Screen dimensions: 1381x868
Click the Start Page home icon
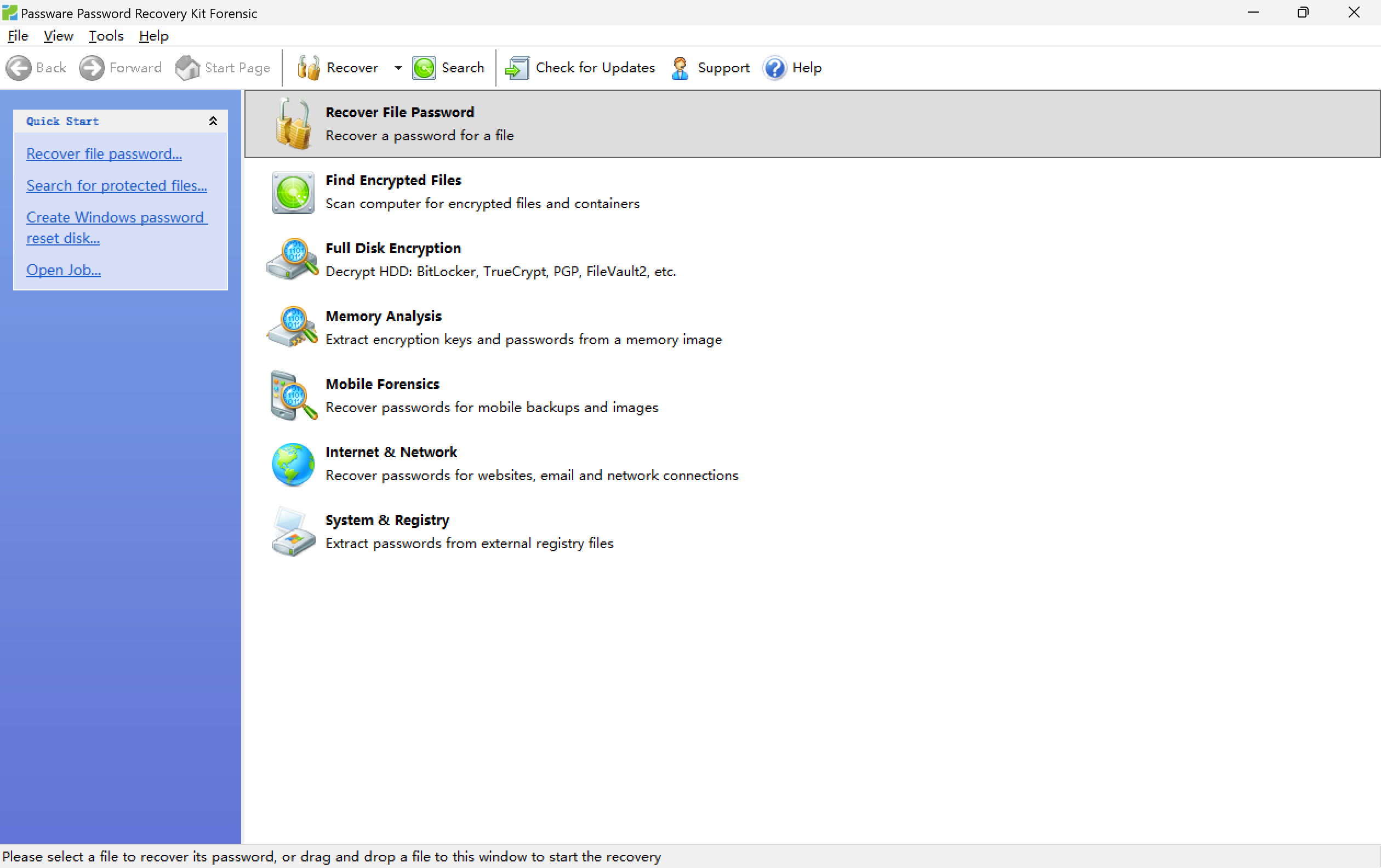pyautogui.click(x=187, y=67)
